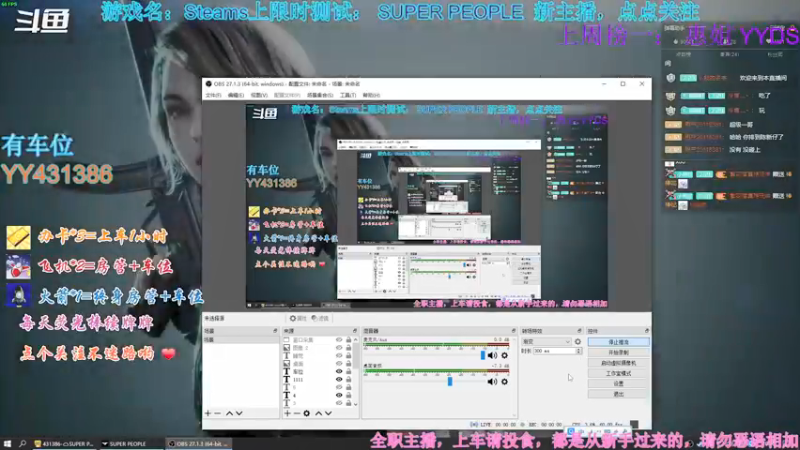This screenshot has width=800, height=450.
Task: Adjust the microphone volume slider handle
Action: coord(483,355)
